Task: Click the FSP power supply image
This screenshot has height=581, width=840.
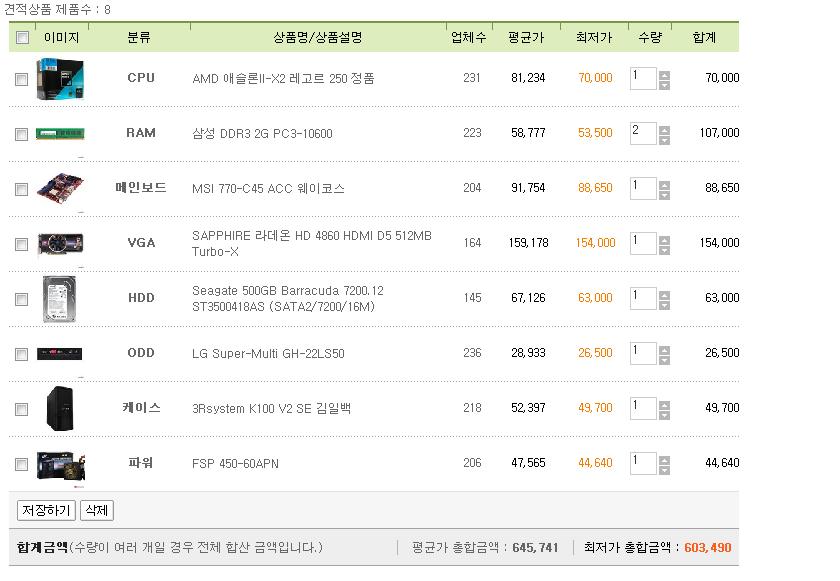Action: coord(61,465)
